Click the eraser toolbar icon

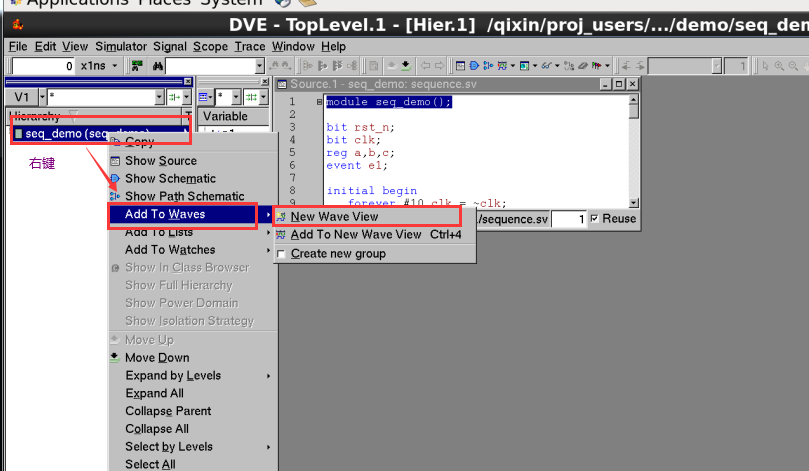pos(583,66)
